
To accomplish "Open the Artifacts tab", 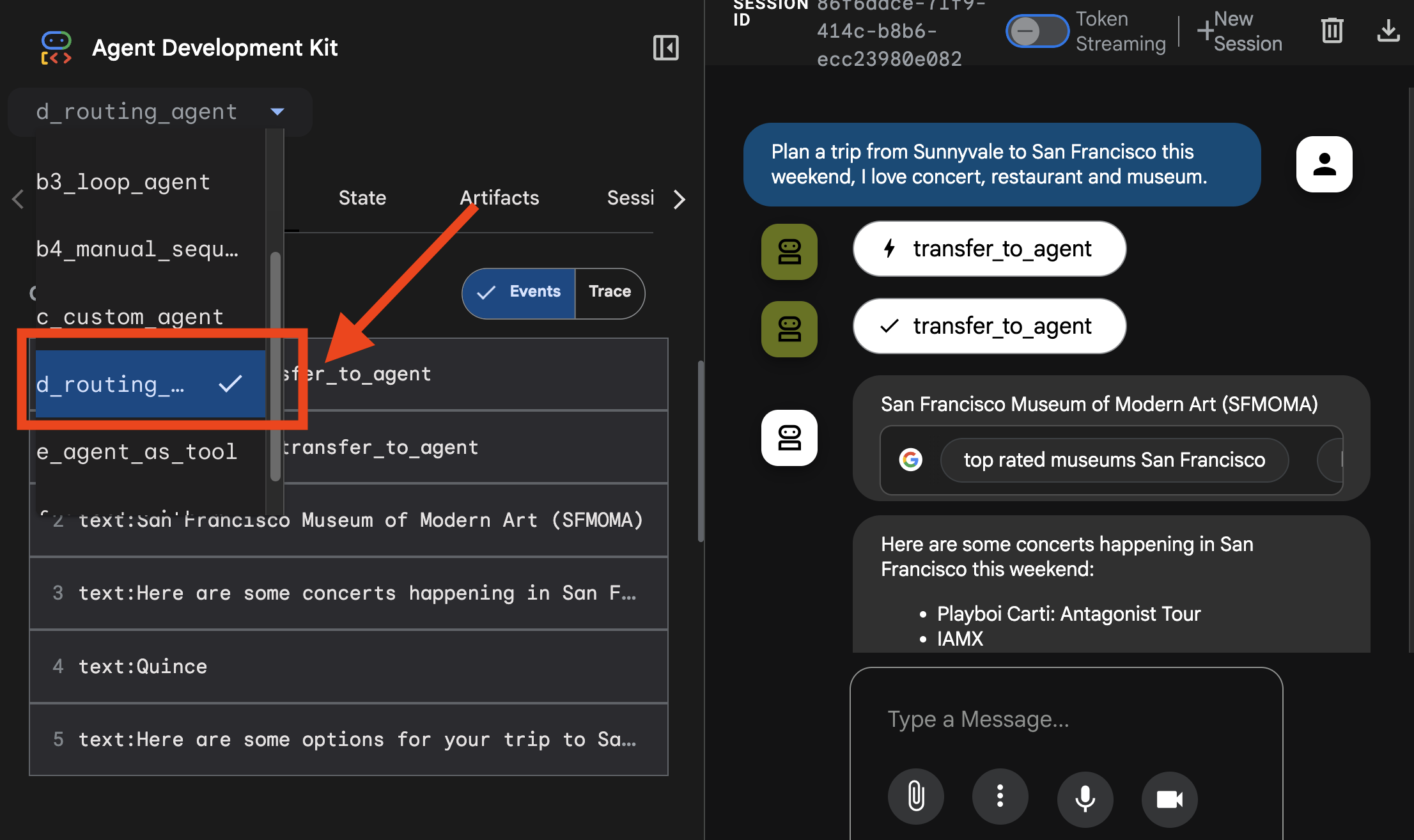I will [499, 198].
